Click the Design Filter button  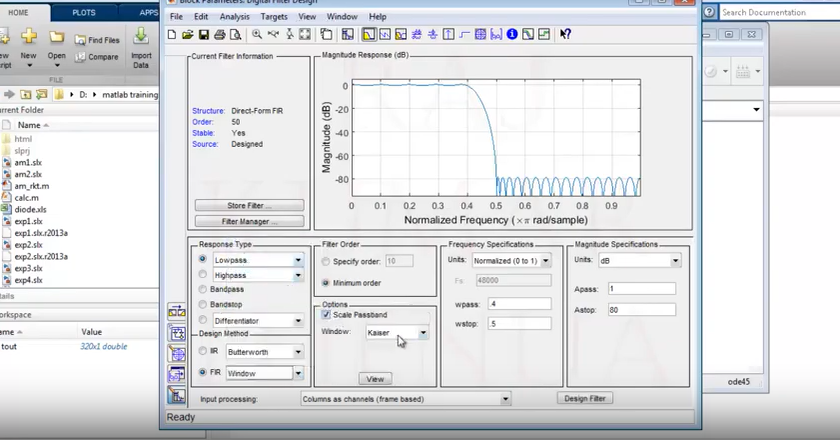pyautogui.click(x=585, y=398)
